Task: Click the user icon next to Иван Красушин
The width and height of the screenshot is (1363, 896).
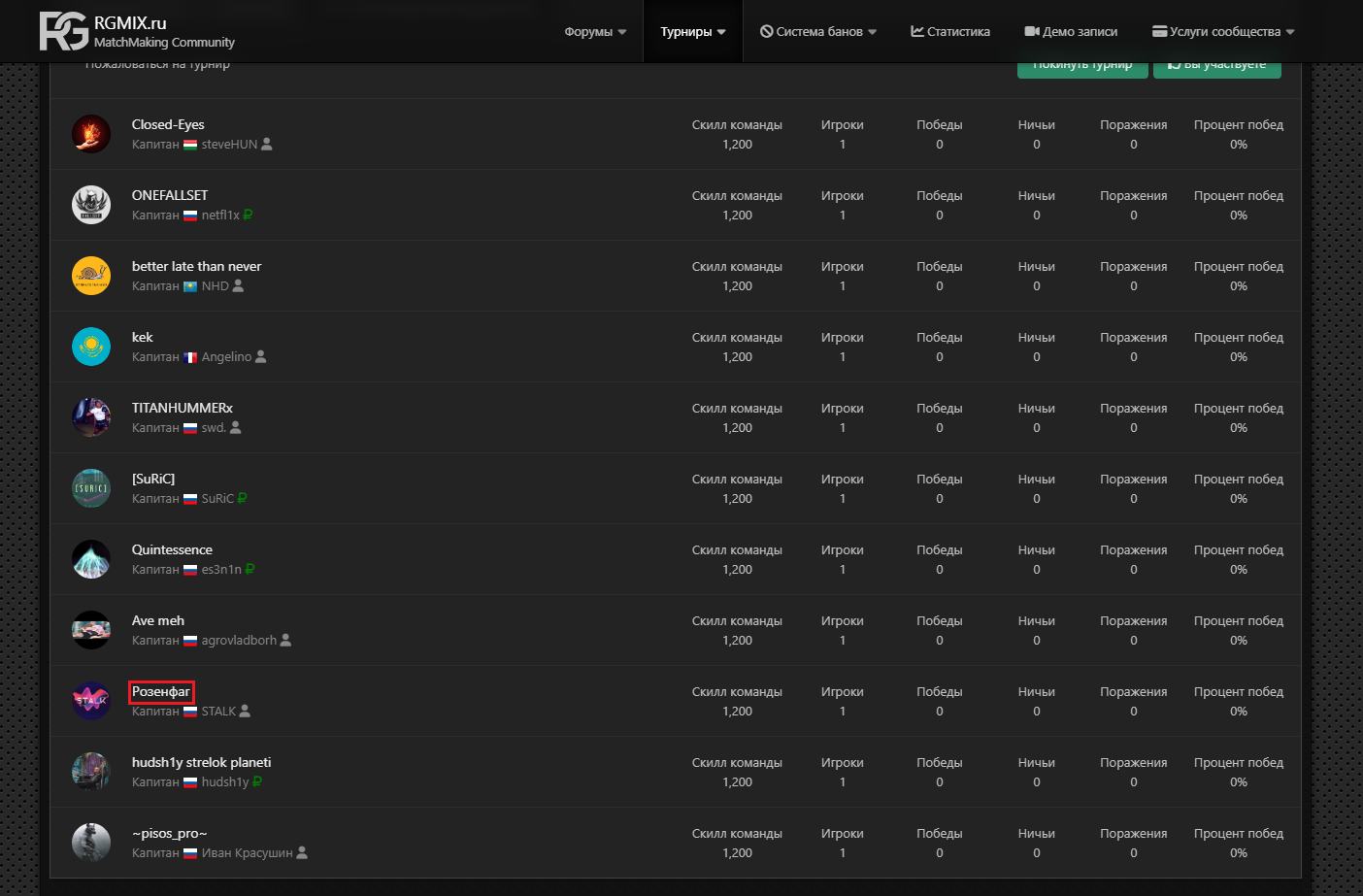Action: [302, 852]
